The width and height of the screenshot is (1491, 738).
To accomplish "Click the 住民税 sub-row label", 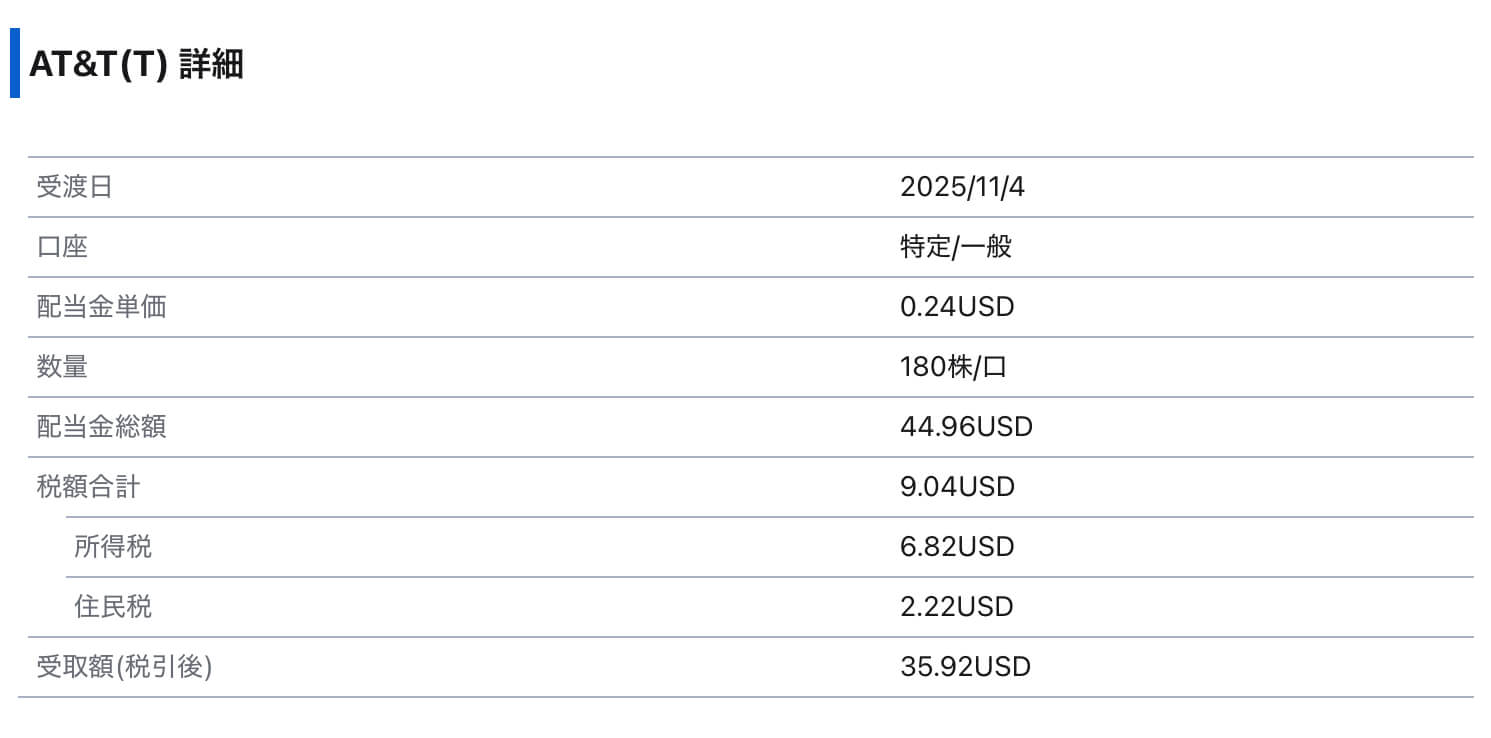I will [113, 607].
